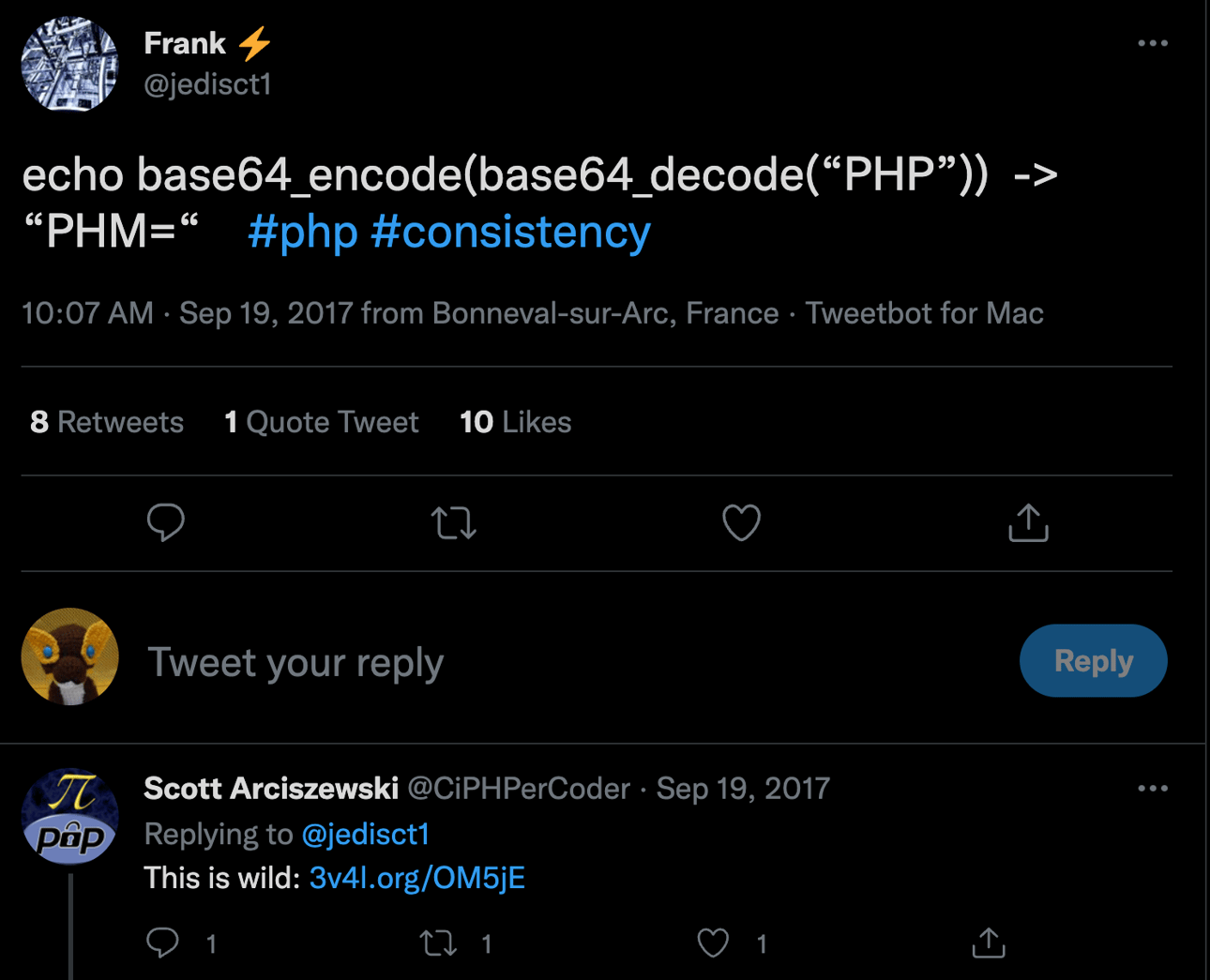Open the @jedisct1 mention in Scott's reply
The image size is (1210, 980).
click(x=365, y=834)
